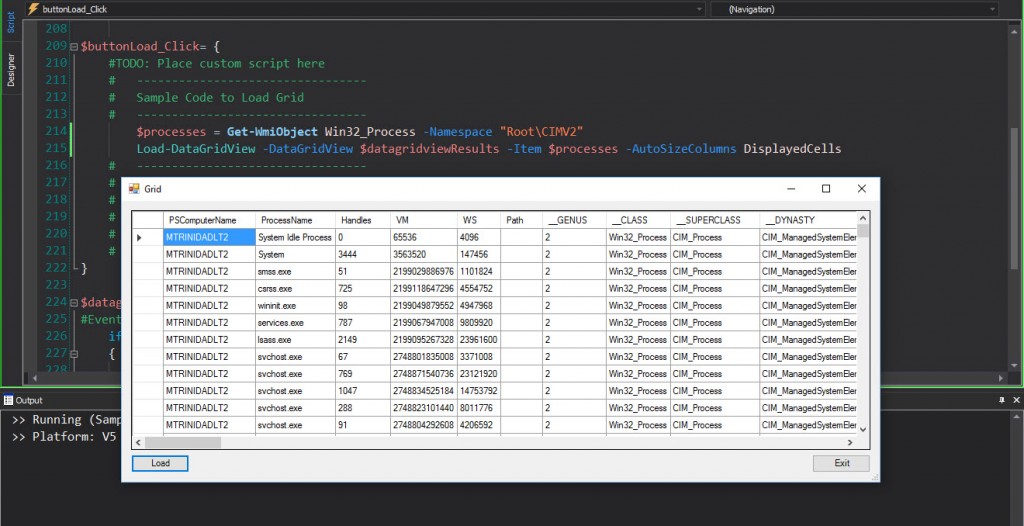Click the Output panel icon
Image resolution: width=1024 pixels, height=526 pixels.
click(x=7, y=400)
